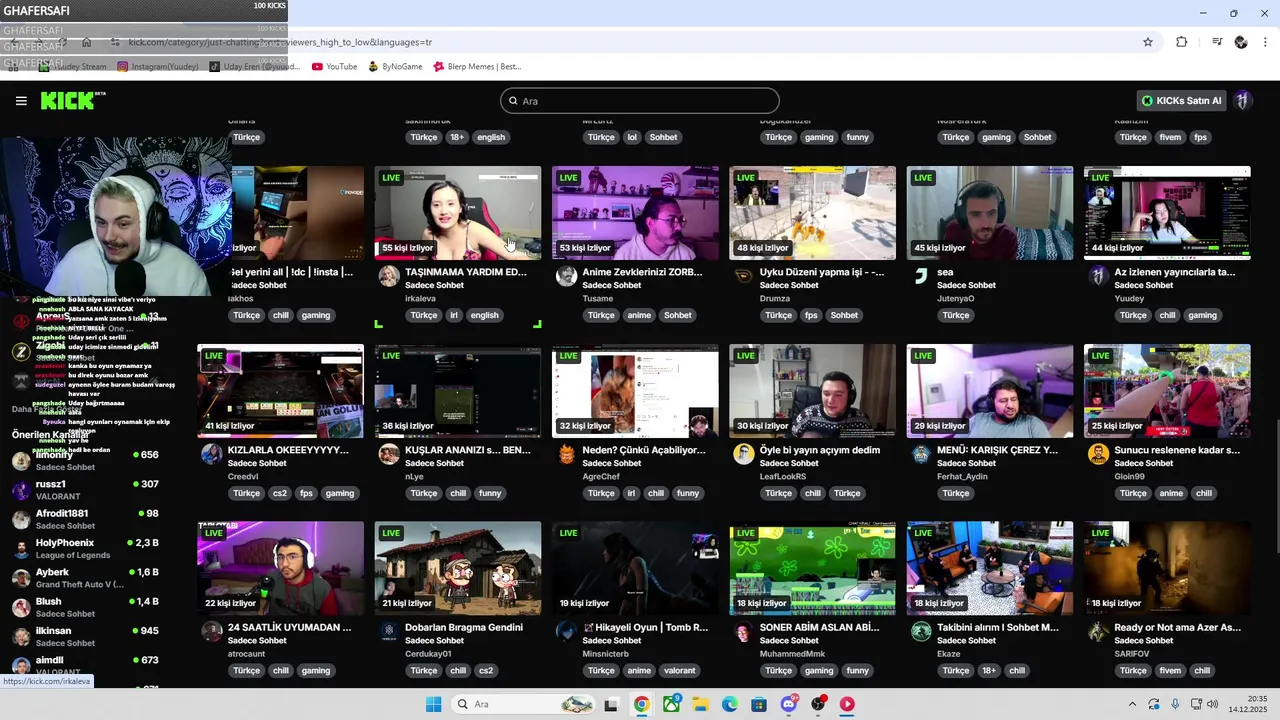Open the Chrome extensions puzzle icon
This screenshot has height=720, width=1280.
coord(1182,42)
